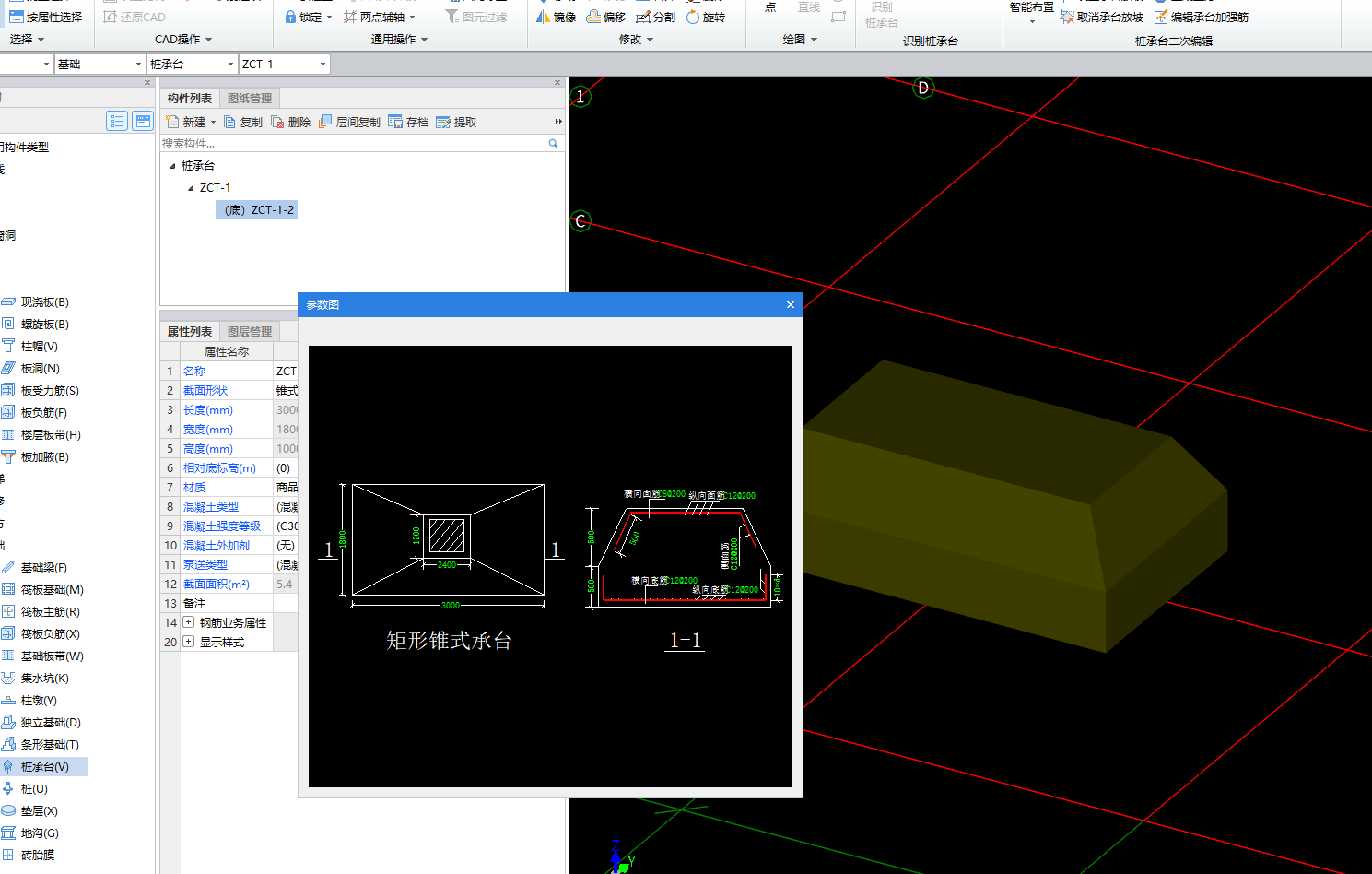Click the 旋转 rotate tool
Image resolution: width=1372 pixels, height=874 pixels.
tap(706, 17)
